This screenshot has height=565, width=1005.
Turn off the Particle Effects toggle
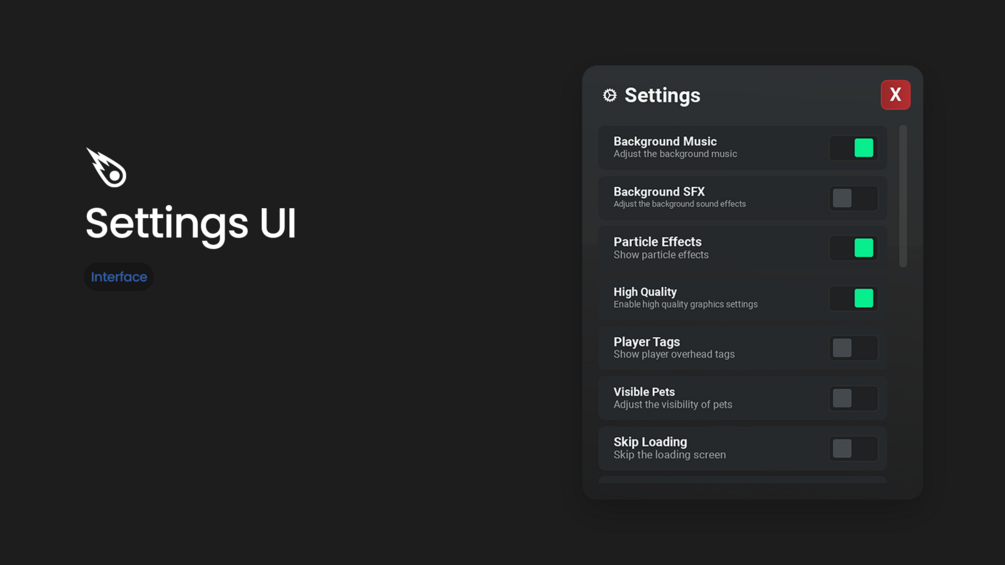[853, 248]
